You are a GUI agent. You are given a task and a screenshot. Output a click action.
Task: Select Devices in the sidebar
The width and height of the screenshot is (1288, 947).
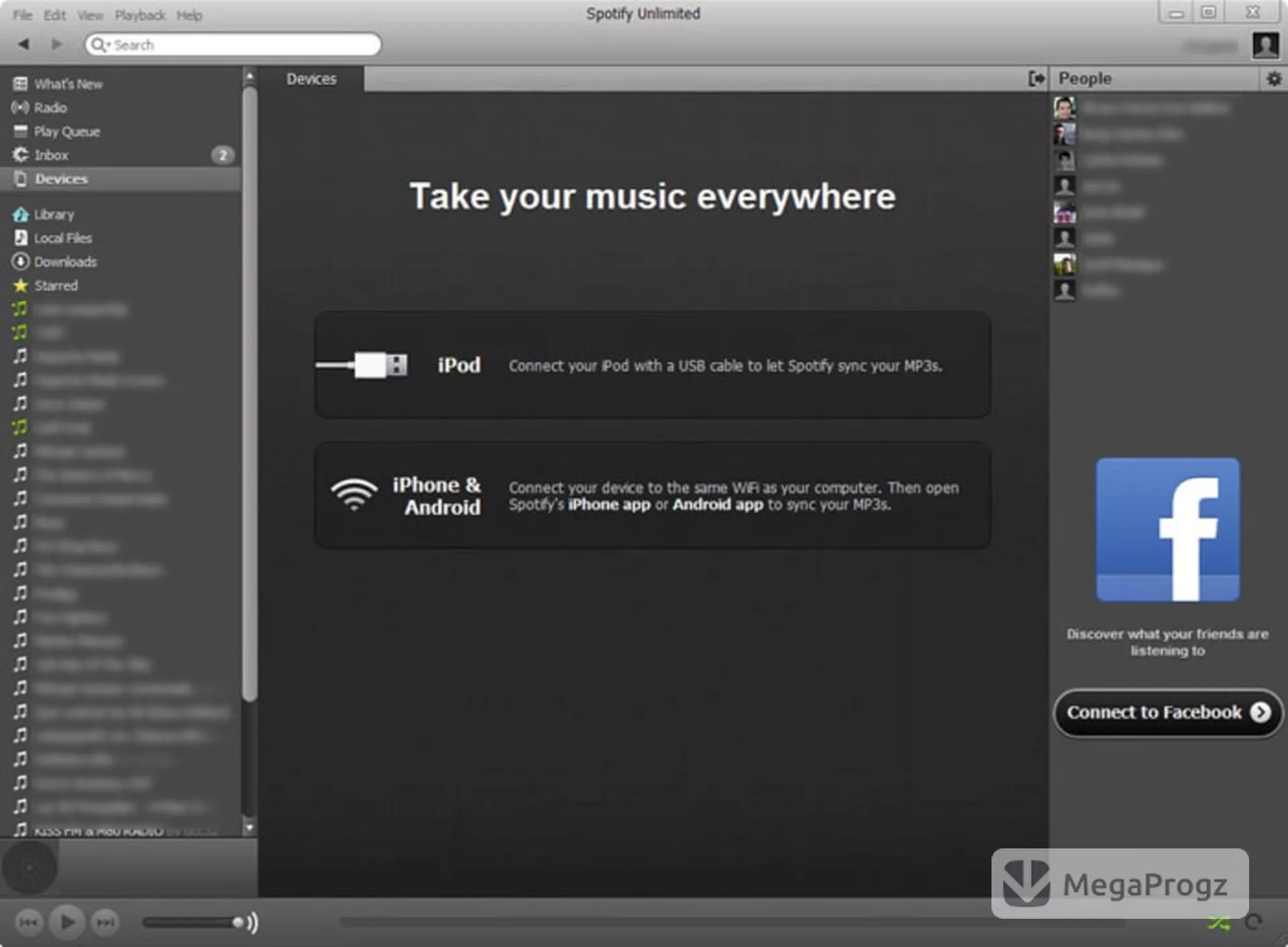121,179
